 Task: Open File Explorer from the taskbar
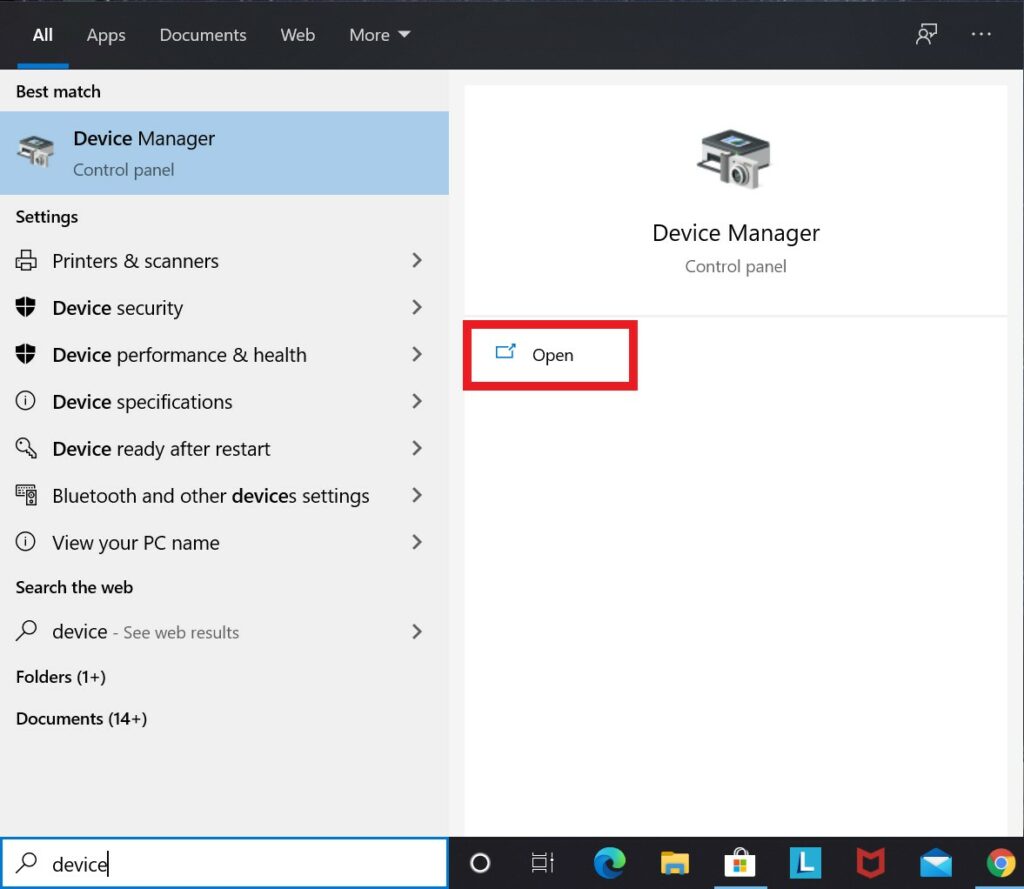(675, 863)
